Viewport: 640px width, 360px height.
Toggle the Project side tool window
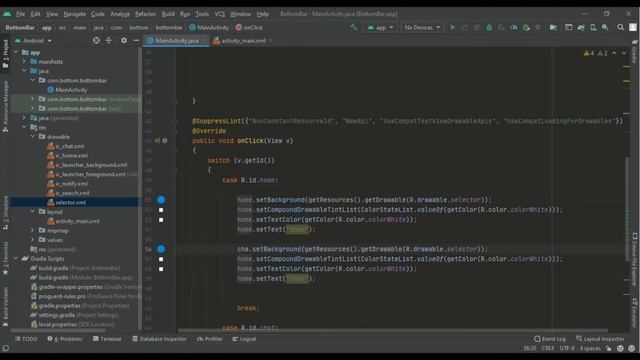5,54
